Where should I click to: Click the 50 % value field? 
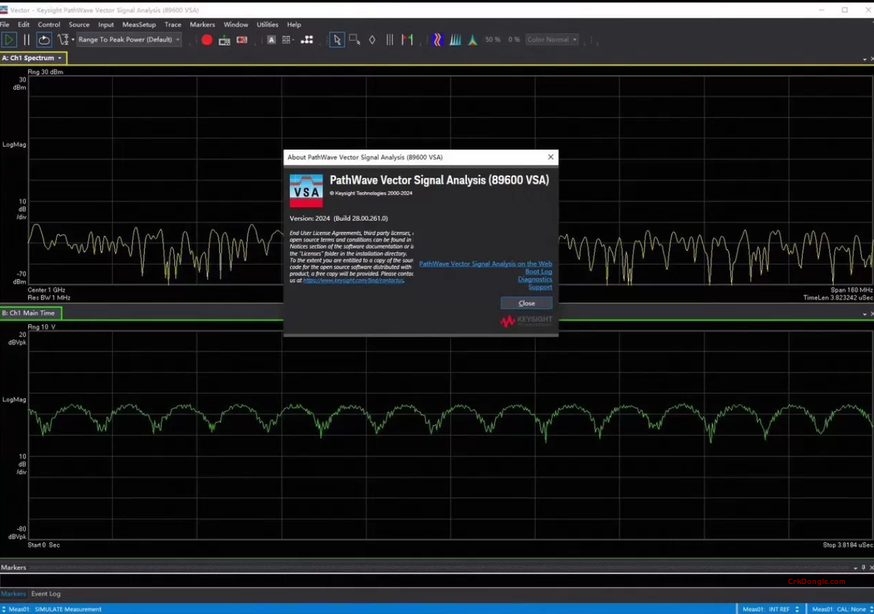click(x=493, y=40)
